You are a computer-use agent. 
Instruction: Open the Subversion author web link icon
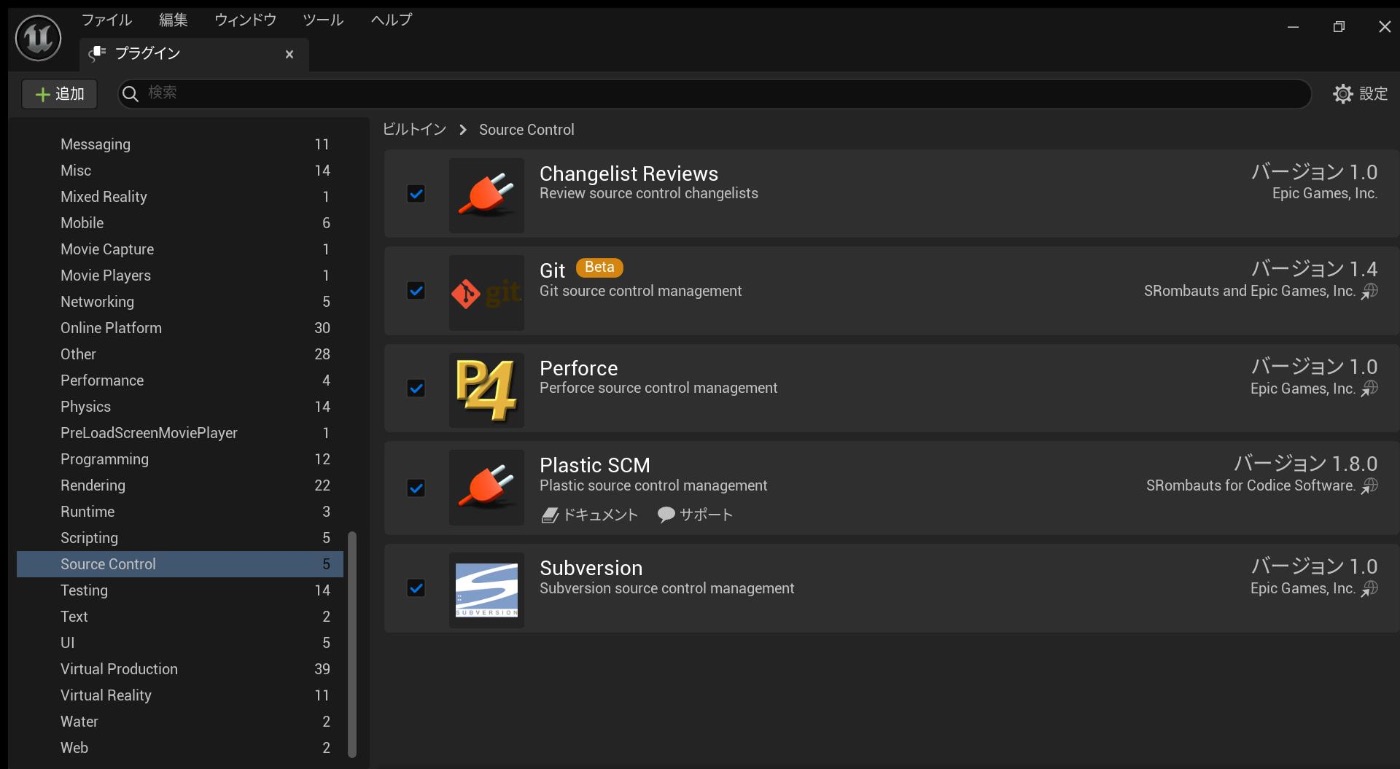(1370, 588)
